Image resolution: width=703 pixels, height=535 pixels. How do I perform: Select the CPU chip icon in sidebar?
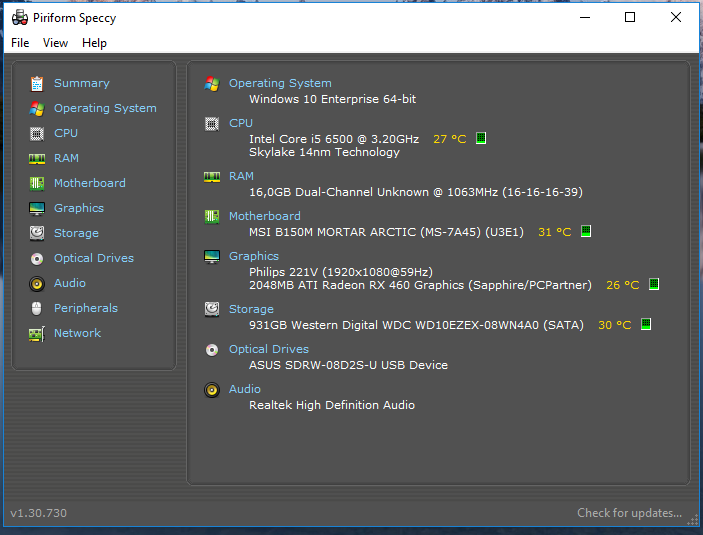point(37,133)
